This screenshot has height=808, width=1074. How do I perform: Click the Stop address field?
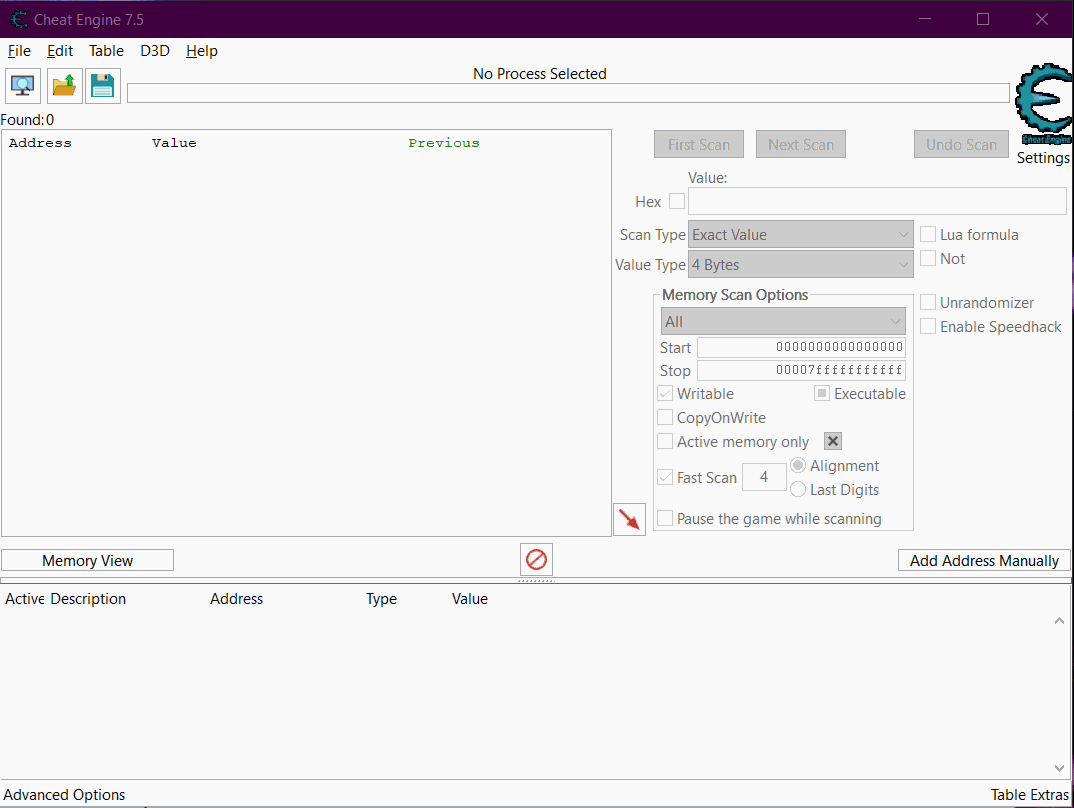[801, 370]
